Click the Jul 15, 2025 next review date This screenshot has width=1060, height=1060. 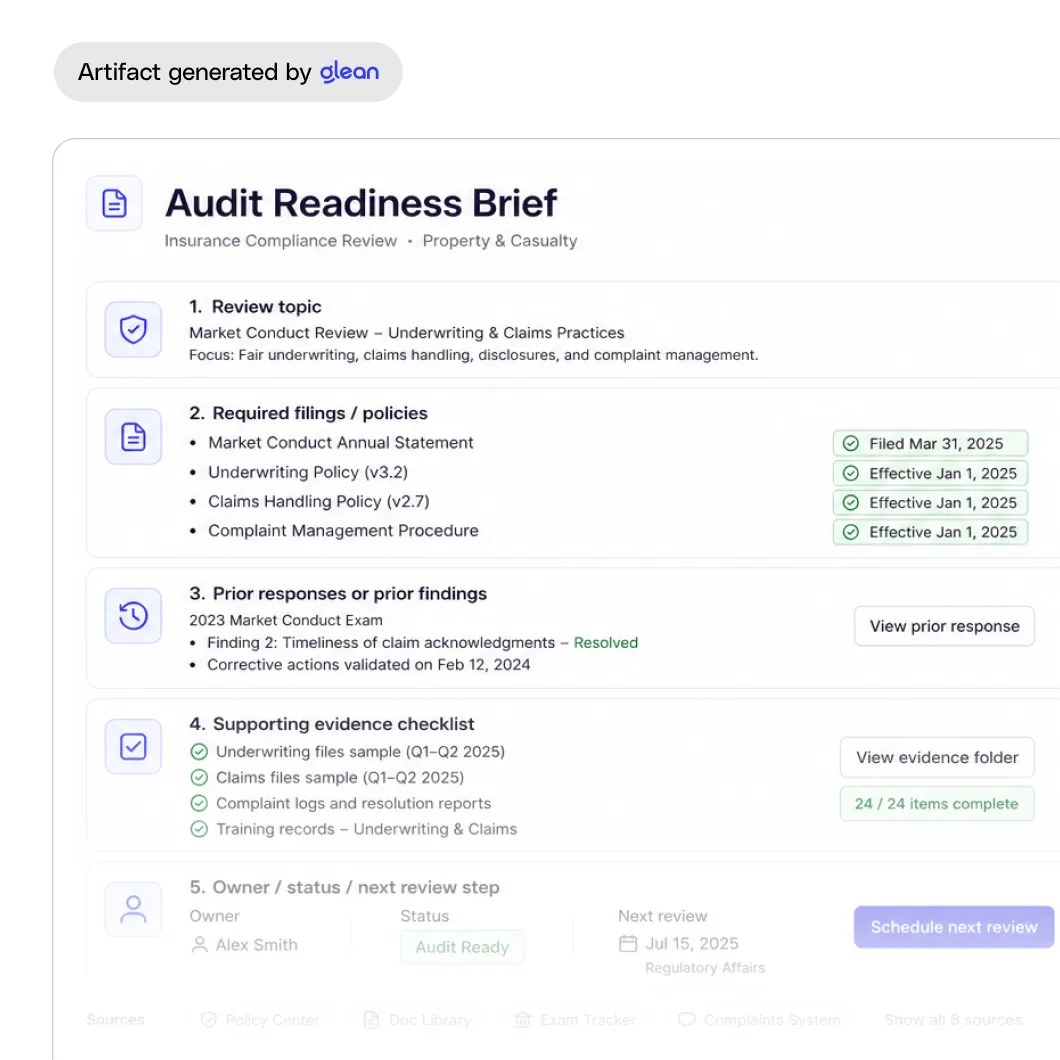point(692,944)
